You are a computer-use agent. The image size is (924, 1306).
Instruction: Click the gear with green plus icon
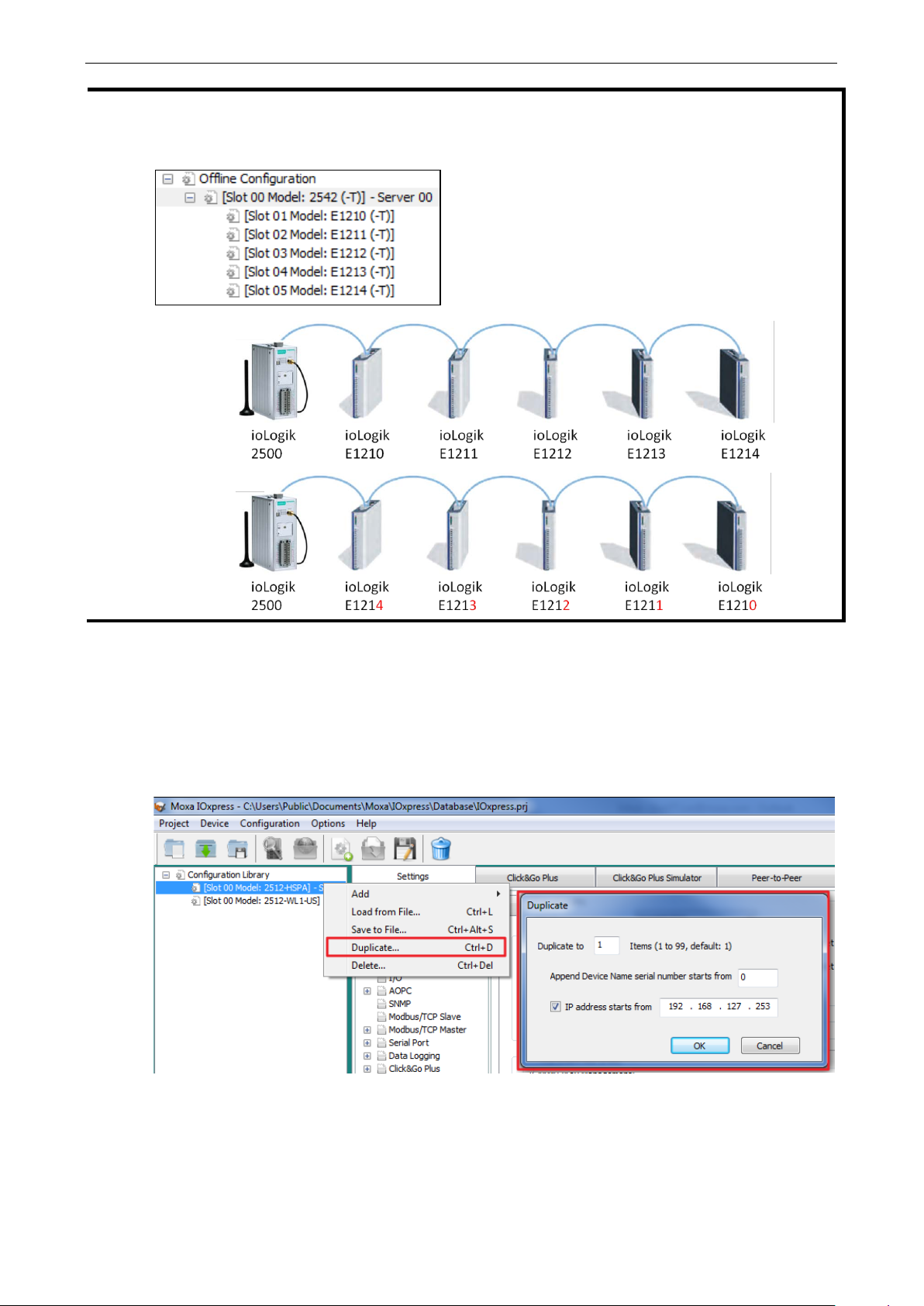tap(342, 849)
